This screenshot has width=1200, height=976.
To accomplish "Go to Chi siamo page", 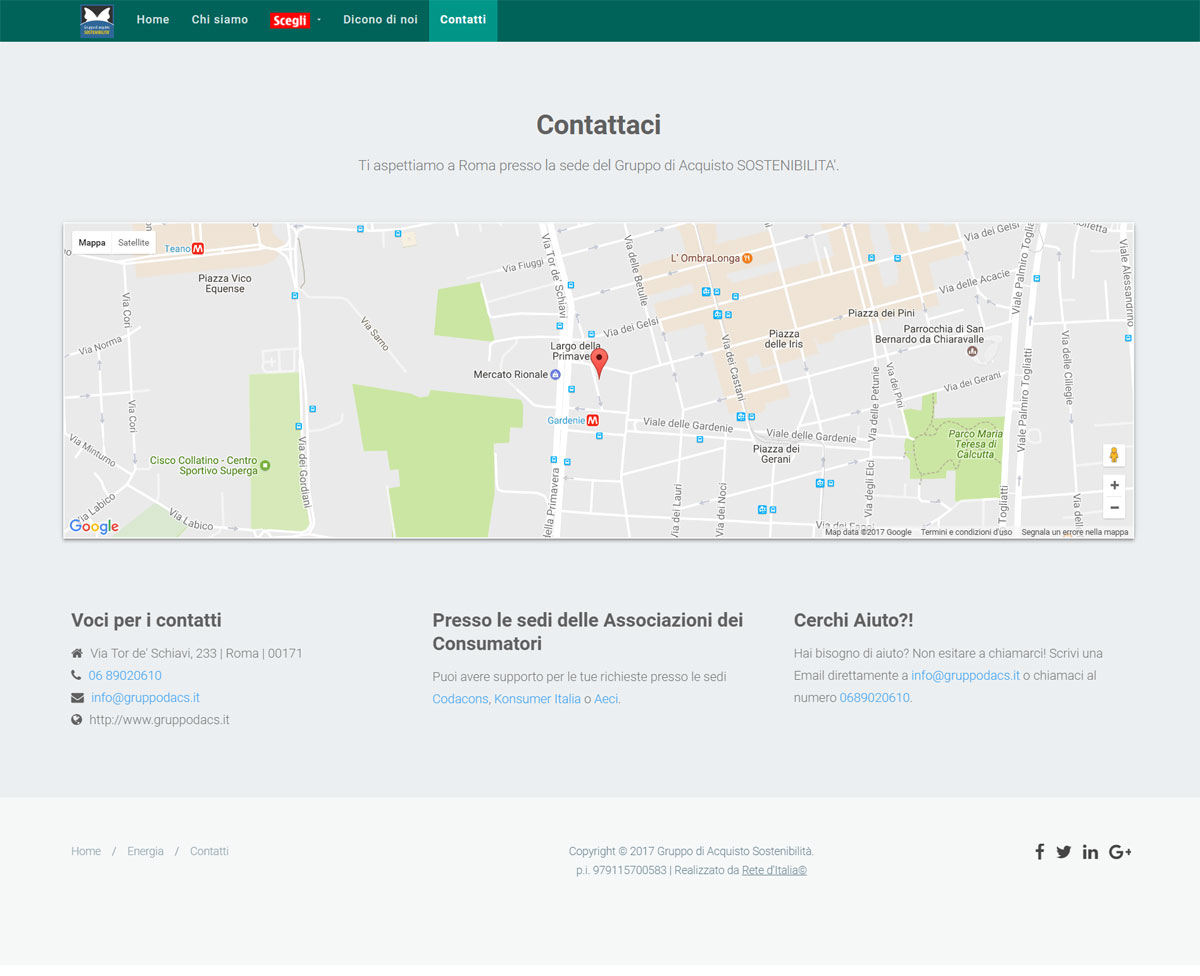I will tap(220, 20).
